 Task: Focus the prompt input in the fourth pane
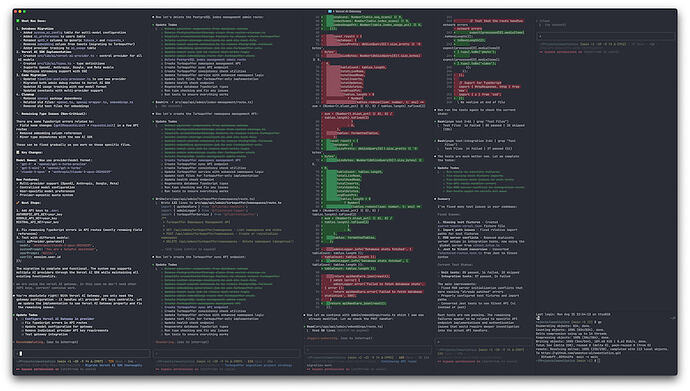coord(483,342)
